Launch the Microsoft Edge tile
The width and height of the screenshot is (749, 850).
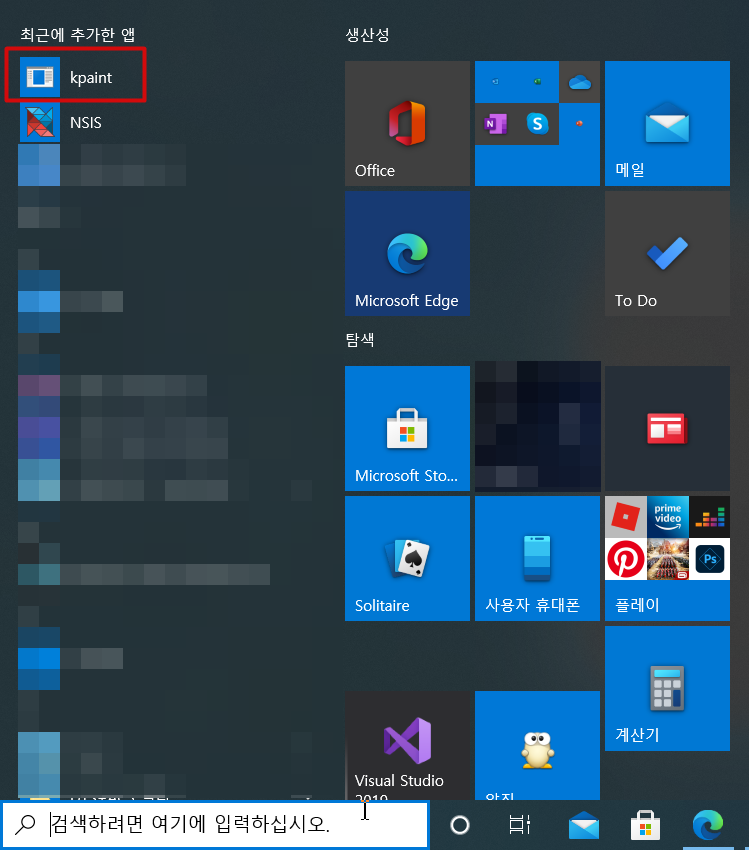click(407, 254)
